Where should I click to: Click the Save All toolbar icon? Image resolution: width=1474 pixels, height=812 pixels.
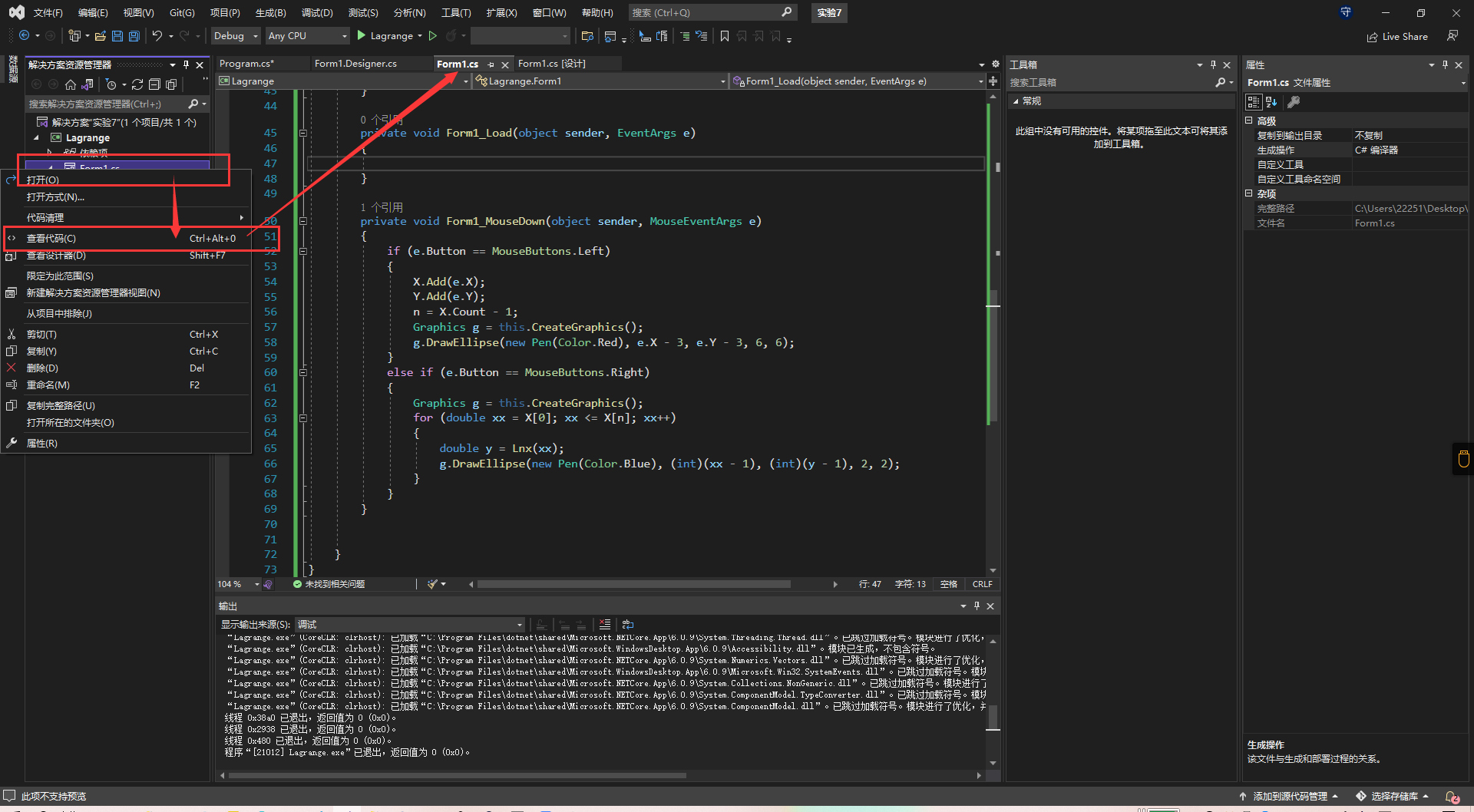click(x=134, y=36)
